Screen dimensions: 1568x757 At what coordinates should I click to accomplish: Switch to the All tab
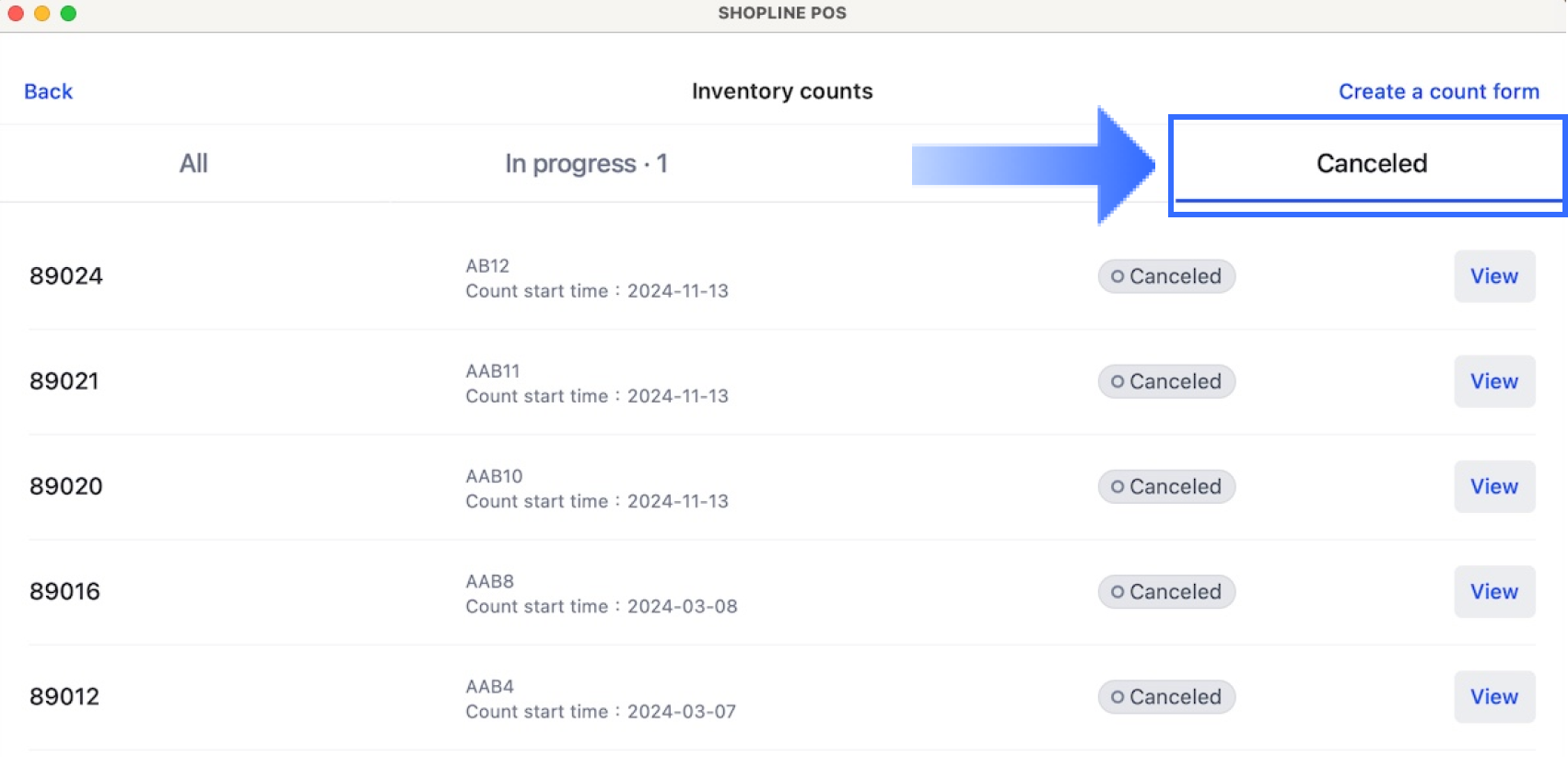[x=193, y=163]
